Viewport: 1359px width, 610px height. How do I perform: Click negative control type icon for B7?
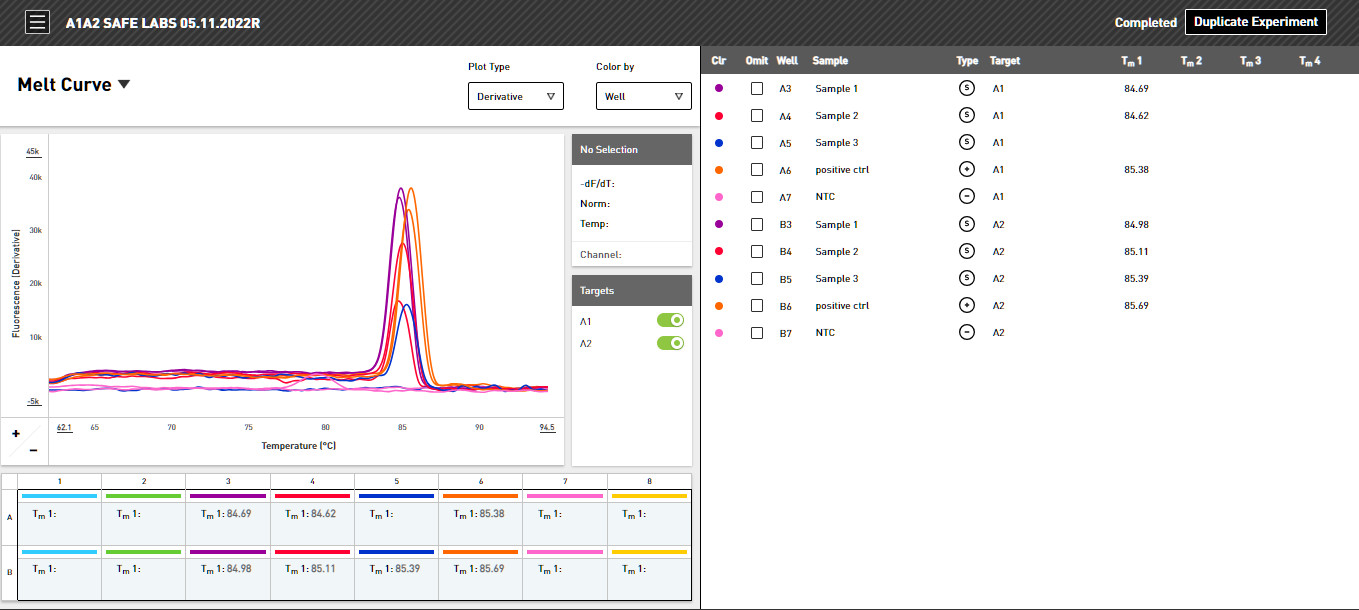coord(966,332)
